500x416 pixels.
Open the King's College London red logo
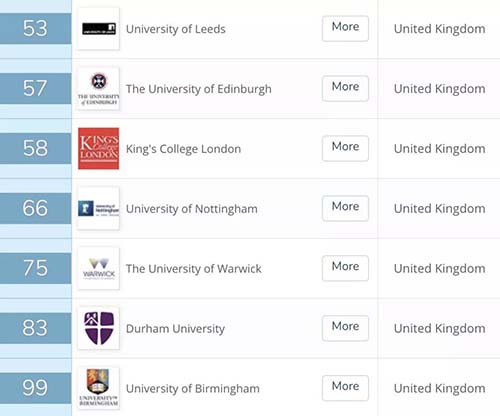[98, 149]
